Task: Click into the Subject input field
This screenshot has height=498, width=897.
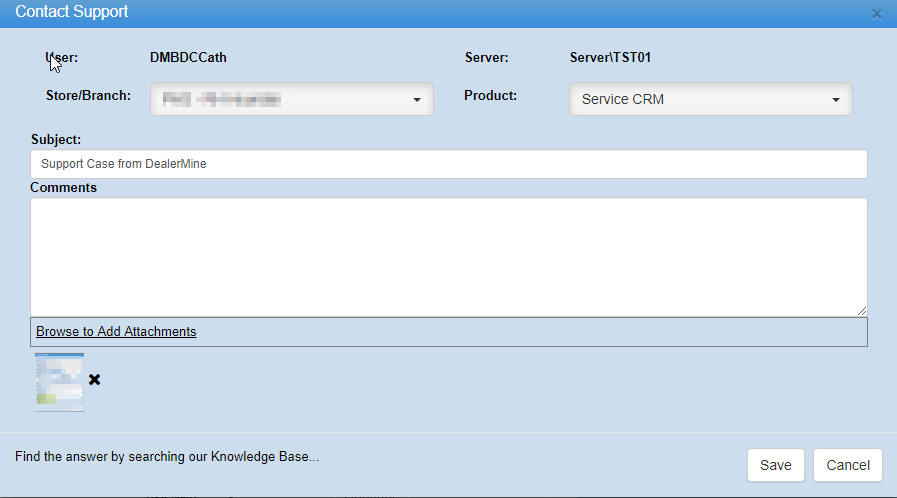Action: point(448,164)
